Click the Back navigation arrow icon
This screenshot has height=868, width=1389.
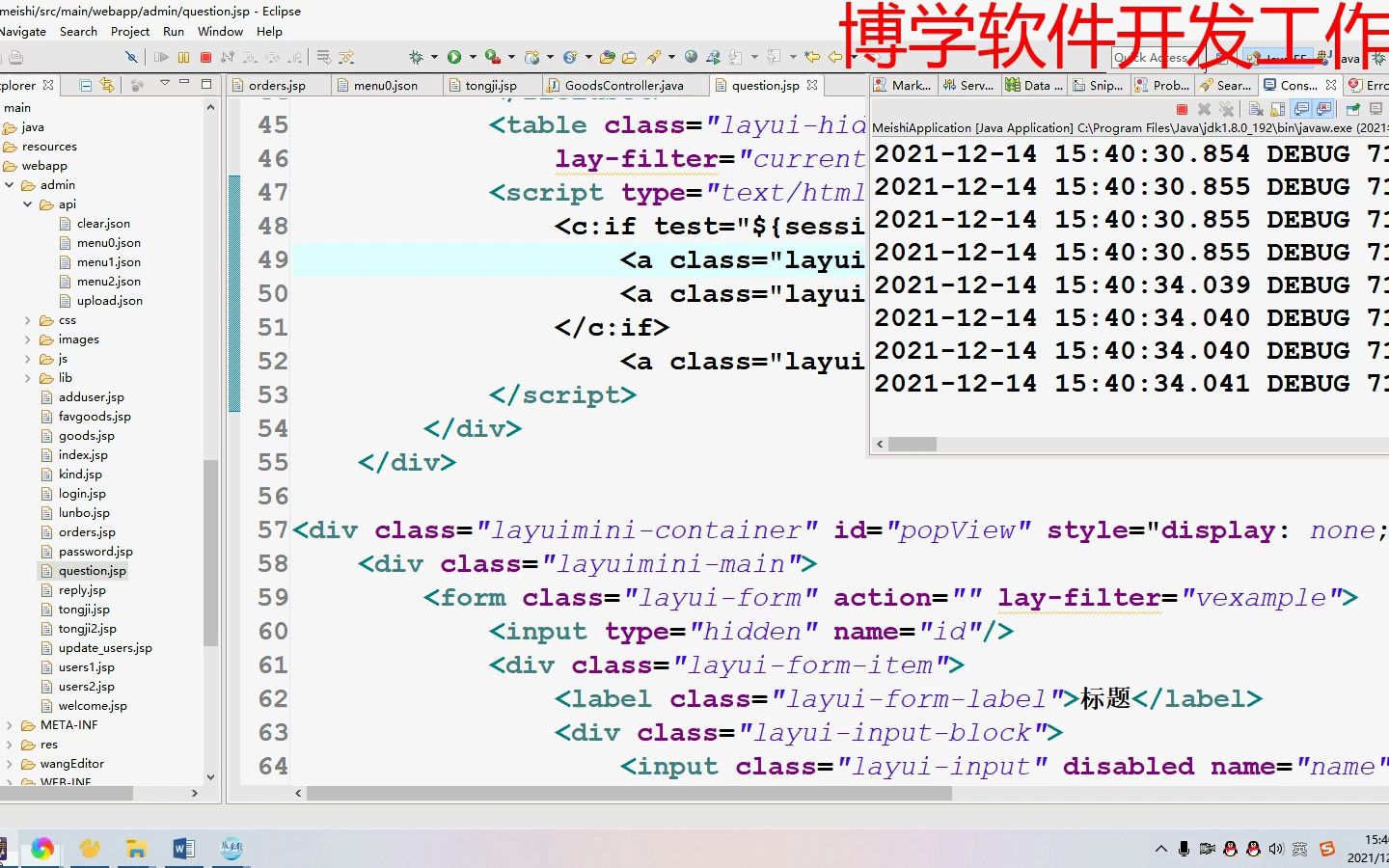point(835,57)
